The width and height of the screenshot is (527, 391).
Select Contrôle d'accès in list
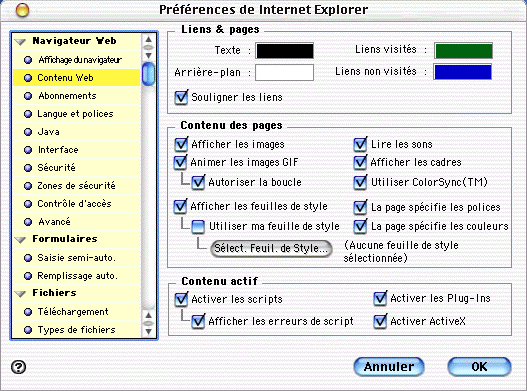pyautogui.click(x=77, y=204)
